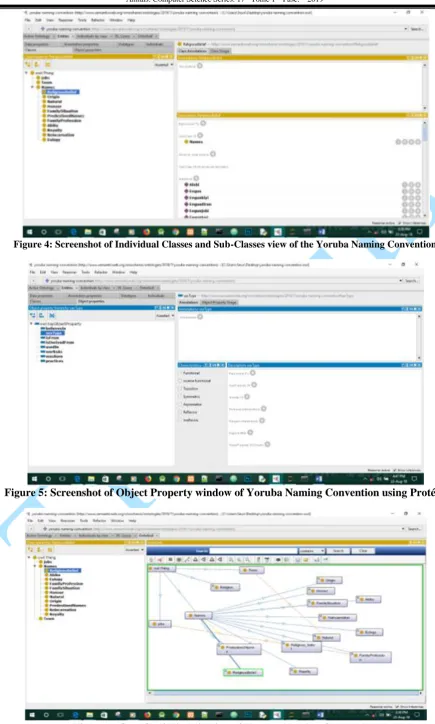The height and width of the screenshot is (724, 435).
Task: Click plus icon beside Domains (intersection) in Figure 5
Action: click(264, 408)
